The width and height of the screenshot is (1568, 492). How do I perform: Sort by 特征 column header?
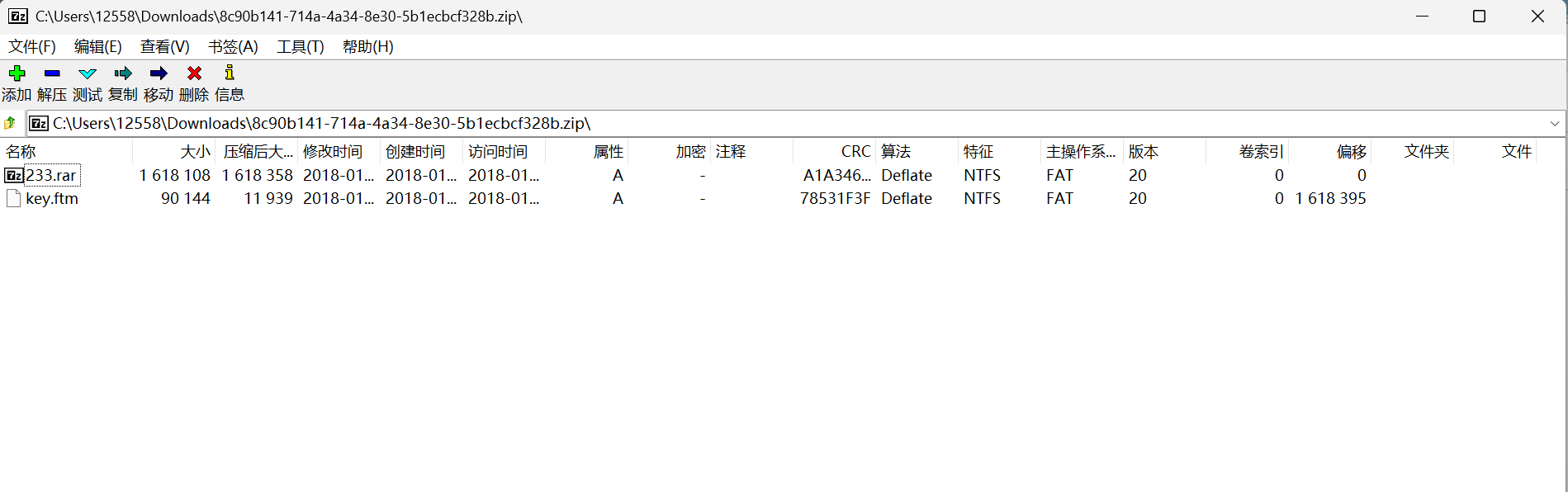click(x=1000, y=152)
